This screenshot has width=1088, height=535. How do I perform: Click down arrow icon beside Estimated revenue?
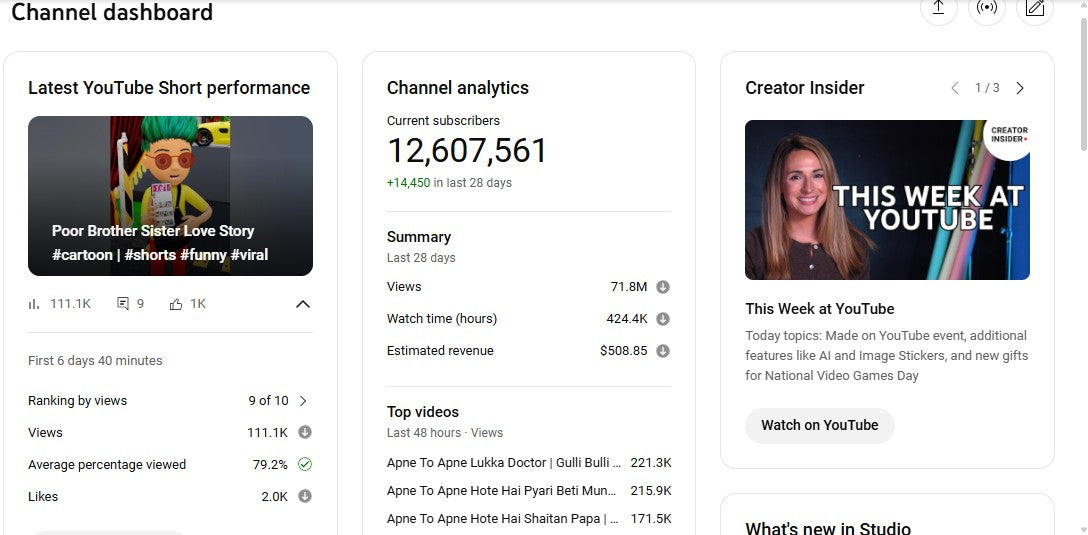(662, 351)
